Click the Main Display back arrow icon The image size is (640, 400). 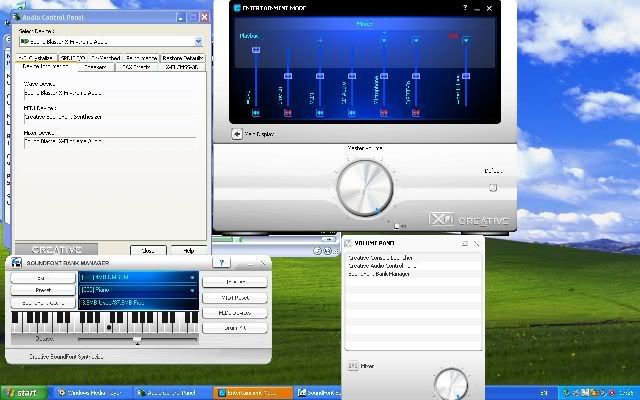(237, 134)
